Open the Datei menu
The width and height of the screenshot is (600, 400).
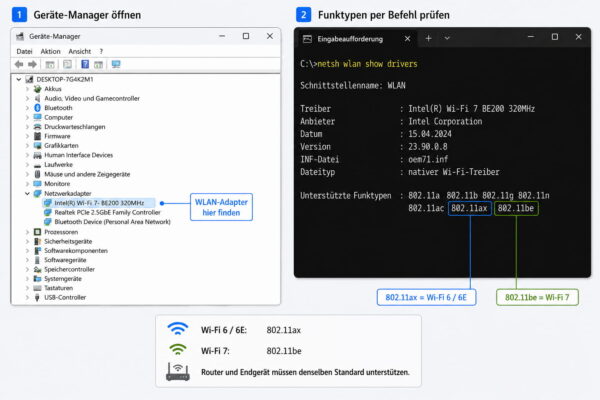24,51
